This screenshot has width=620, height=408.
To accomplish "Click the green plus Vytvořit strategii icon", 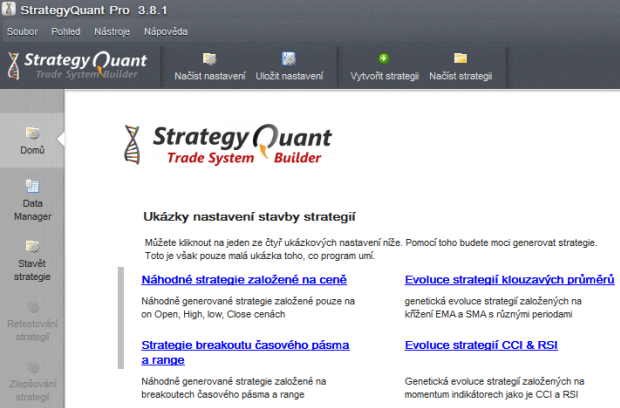I will pyautogui.click(x=384, y=59).
